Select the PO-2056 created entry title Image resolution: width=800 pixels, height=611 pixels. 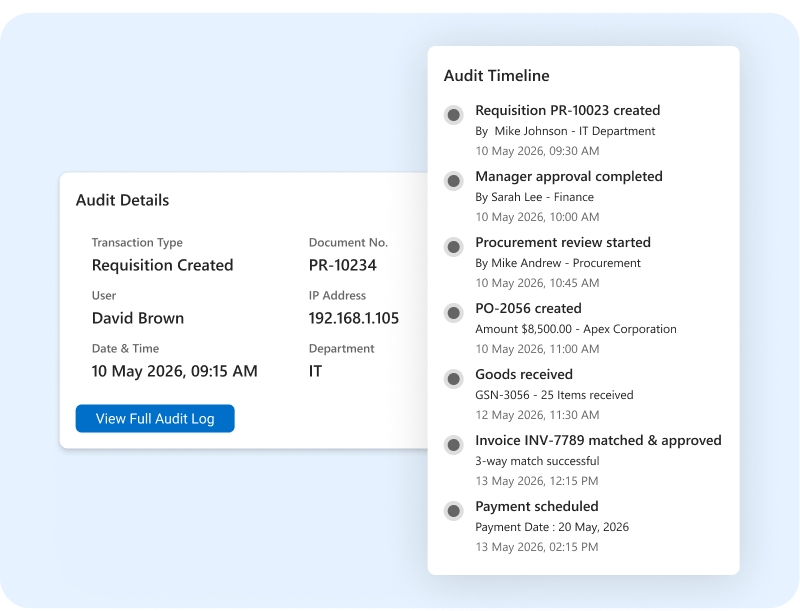(528, 308)
